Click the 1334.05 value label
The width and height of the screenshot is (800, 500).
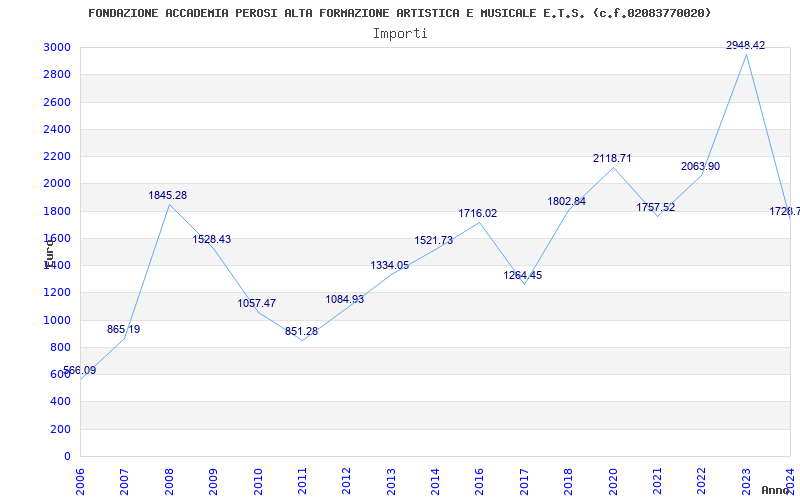coord(390,265)
